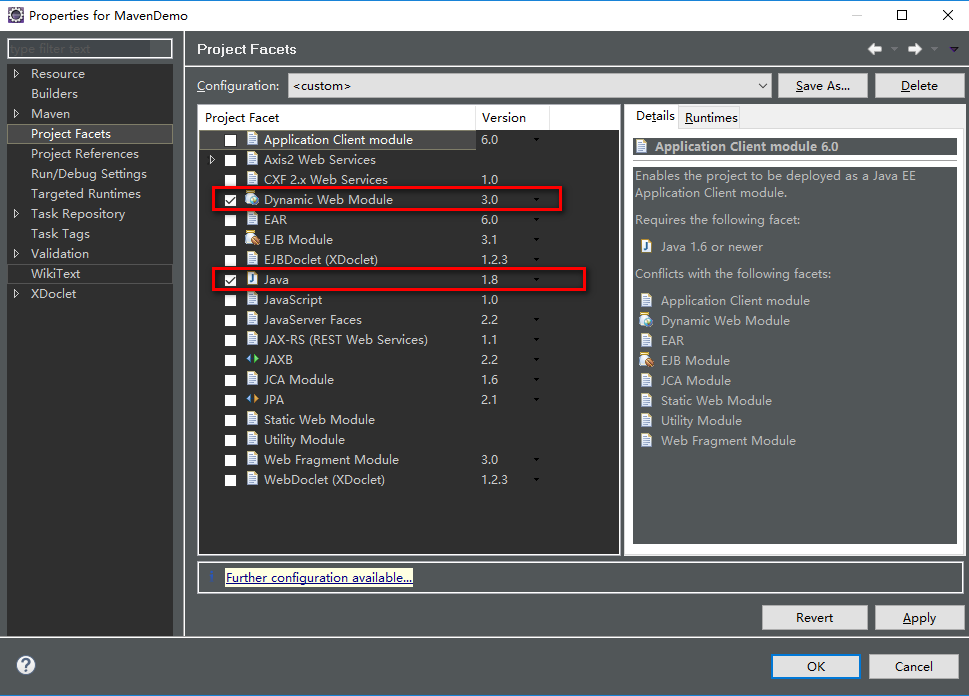Expand the Axis2 Web Services node
The height and width of the screenshot is (696, 969).
click(212, 159)
